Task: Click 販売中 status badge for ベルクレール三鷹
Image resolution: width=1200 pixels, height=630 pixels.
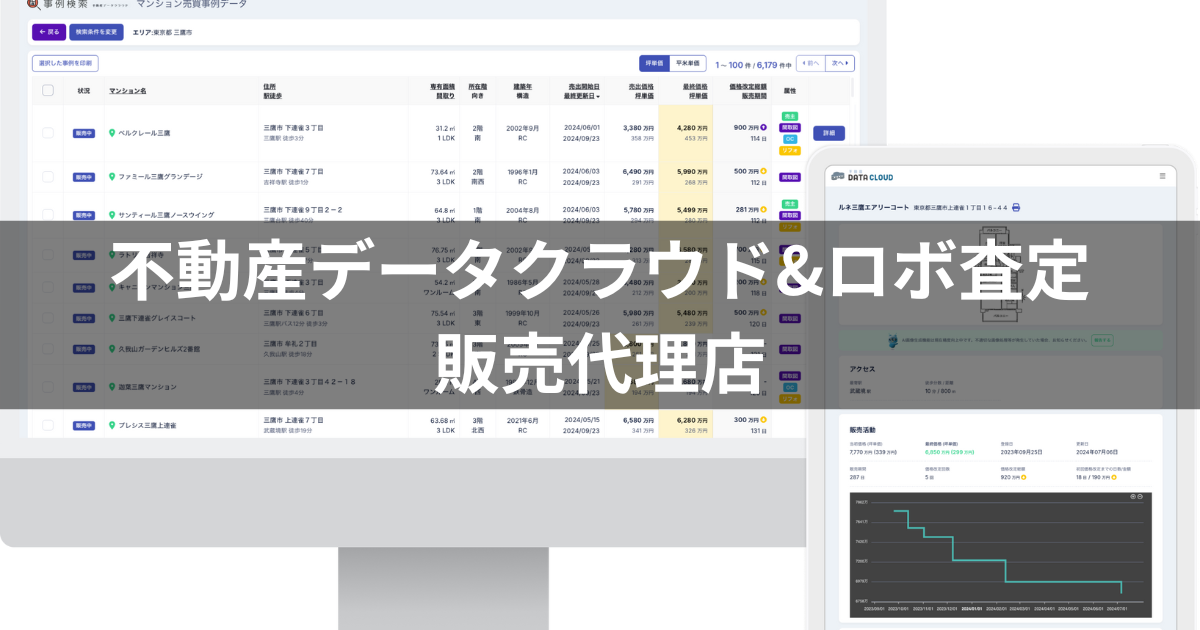Action: click(x=83, y=133)
